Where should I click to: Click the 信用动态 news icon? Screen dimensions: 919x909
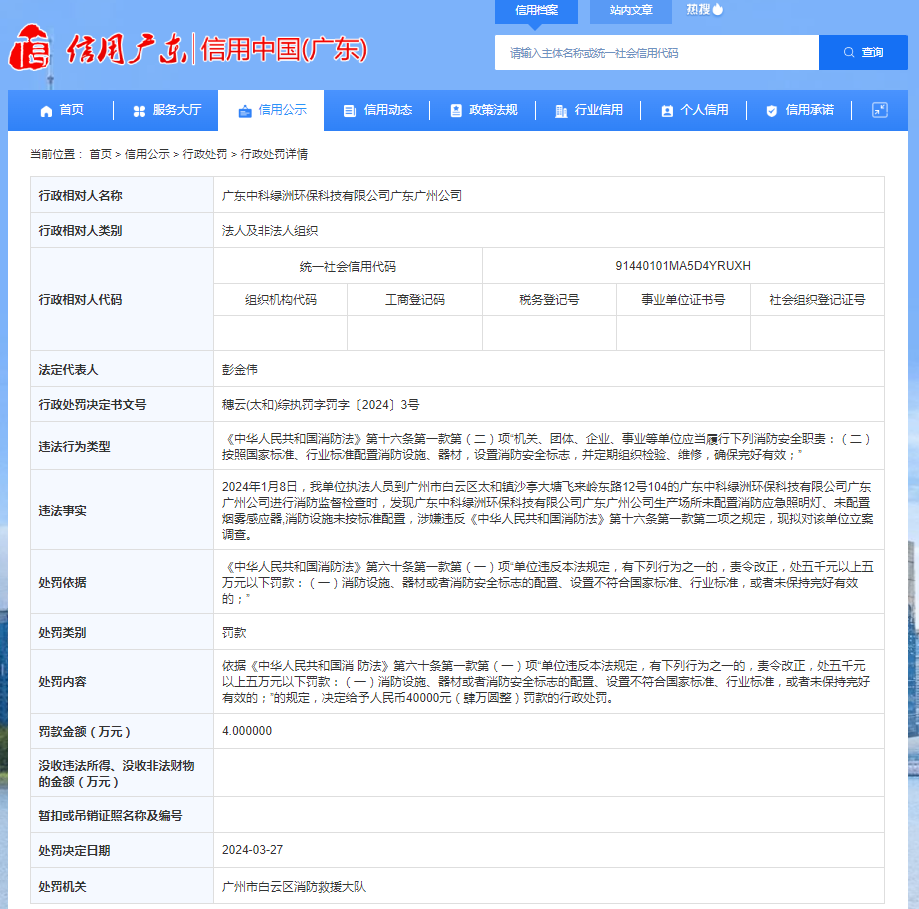350,111
